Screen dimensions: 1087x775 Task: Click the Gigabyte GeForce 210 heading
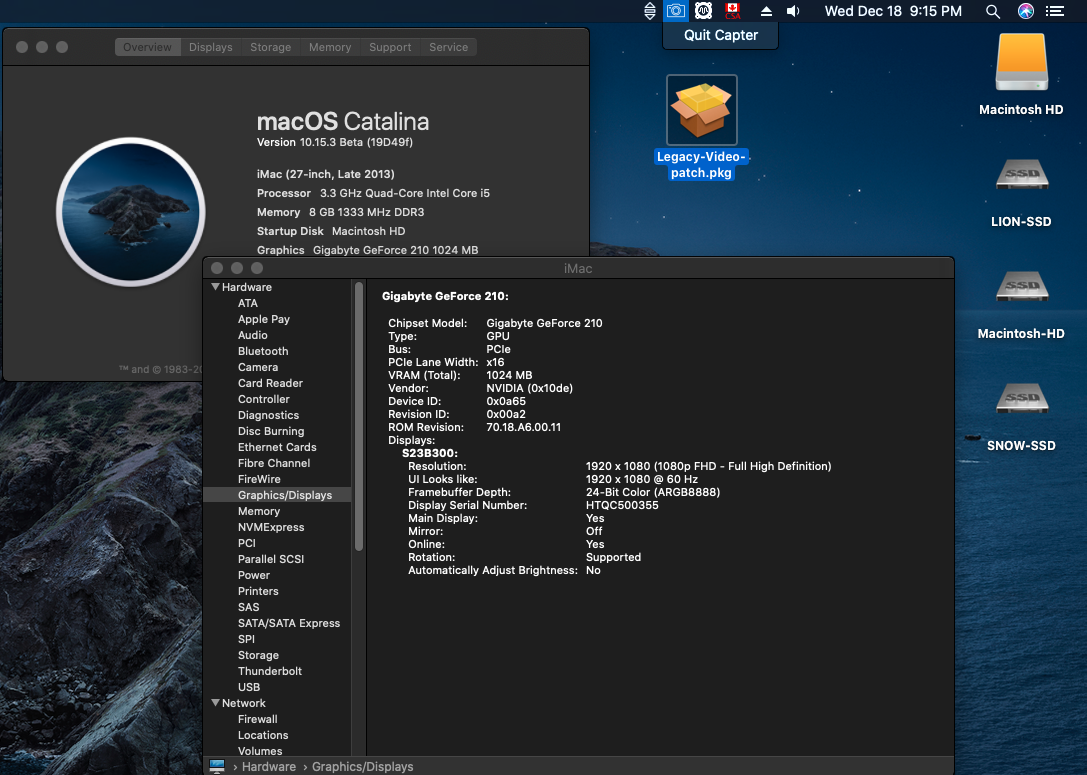[x=445, y=296]
